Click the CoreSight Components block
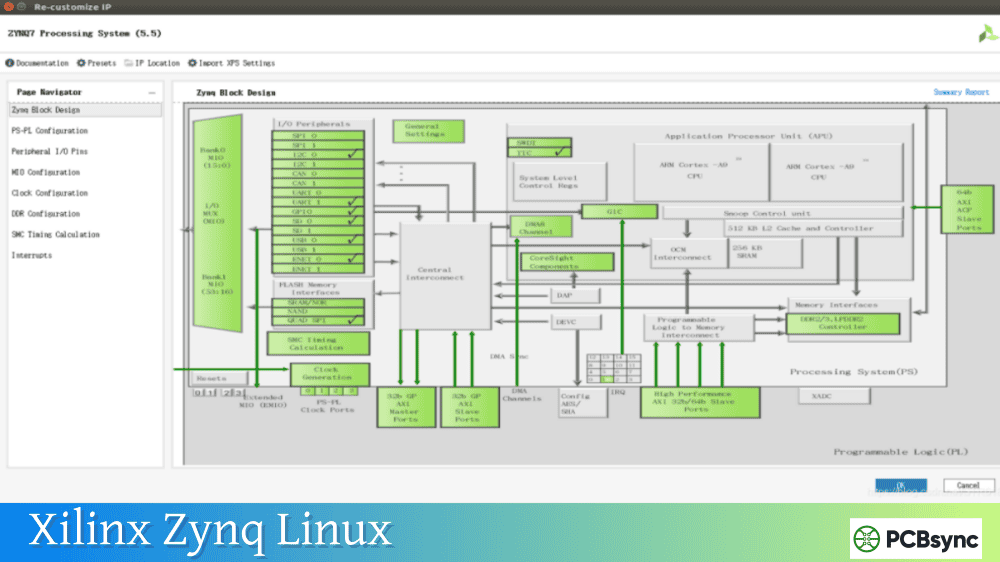 [x=568, y=262]
